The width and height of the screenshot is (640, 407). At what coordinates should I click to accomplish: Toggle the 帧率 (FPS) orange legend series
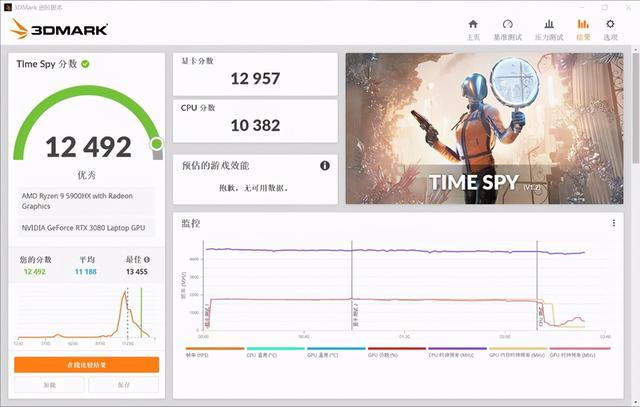[x=215, y=352]
